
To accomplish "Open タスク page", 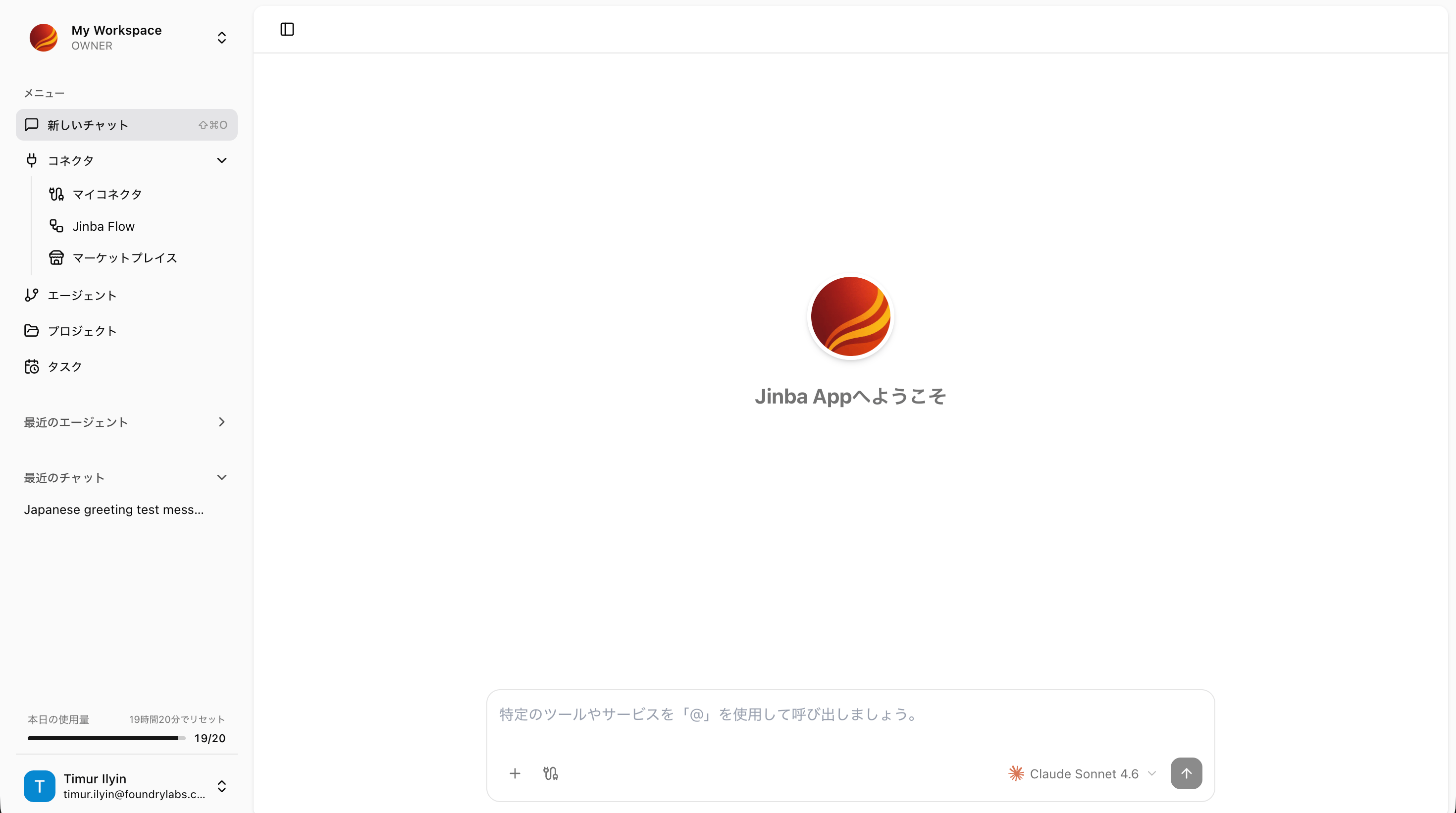I will coord(127,367).
